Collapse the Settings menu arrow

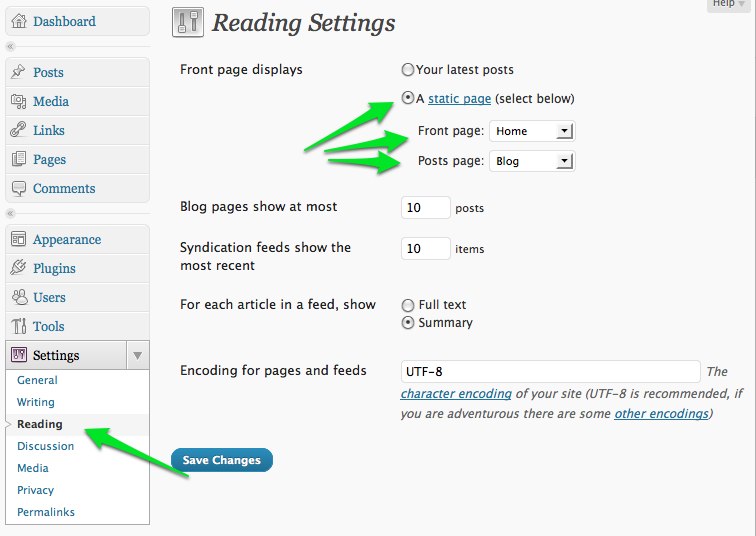[x=138, y=355]
